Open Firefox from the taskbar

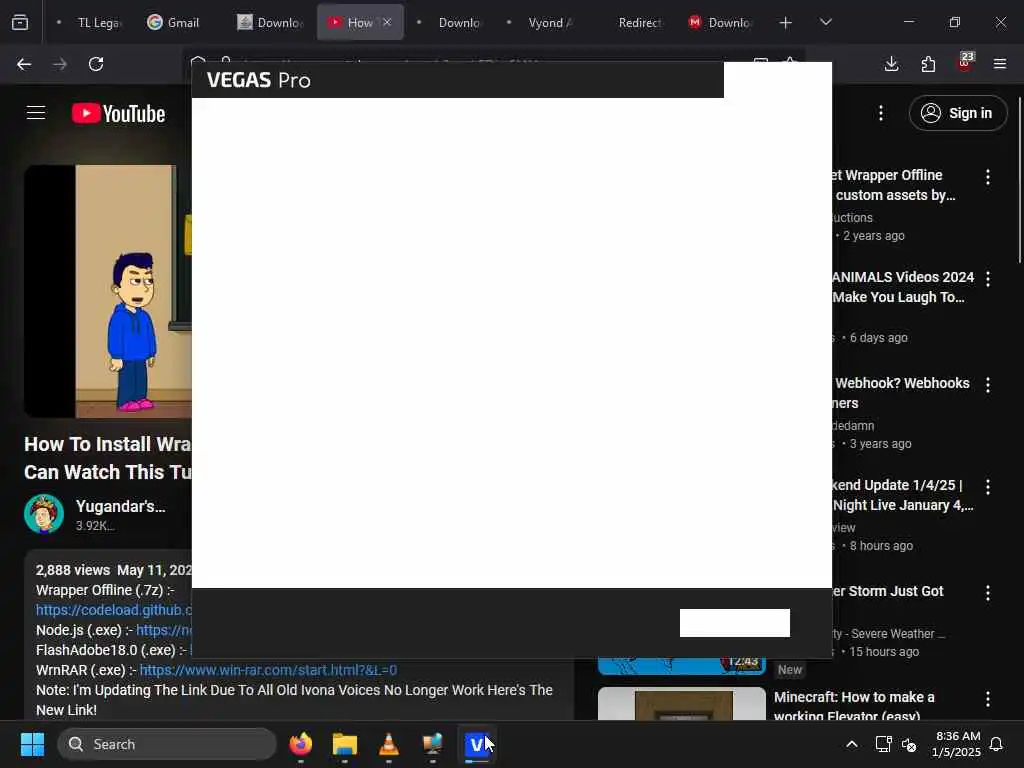coord(300,744)
